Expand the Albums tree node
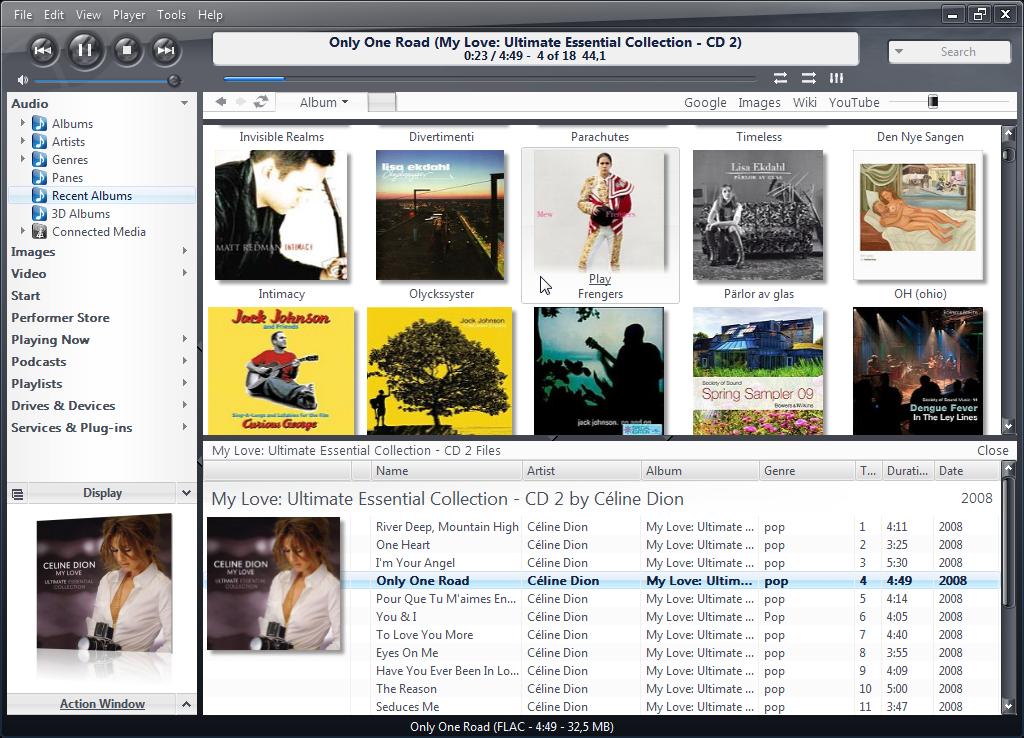The width and height of the screenshot is (1024, 738). click(x=23, y=123)
